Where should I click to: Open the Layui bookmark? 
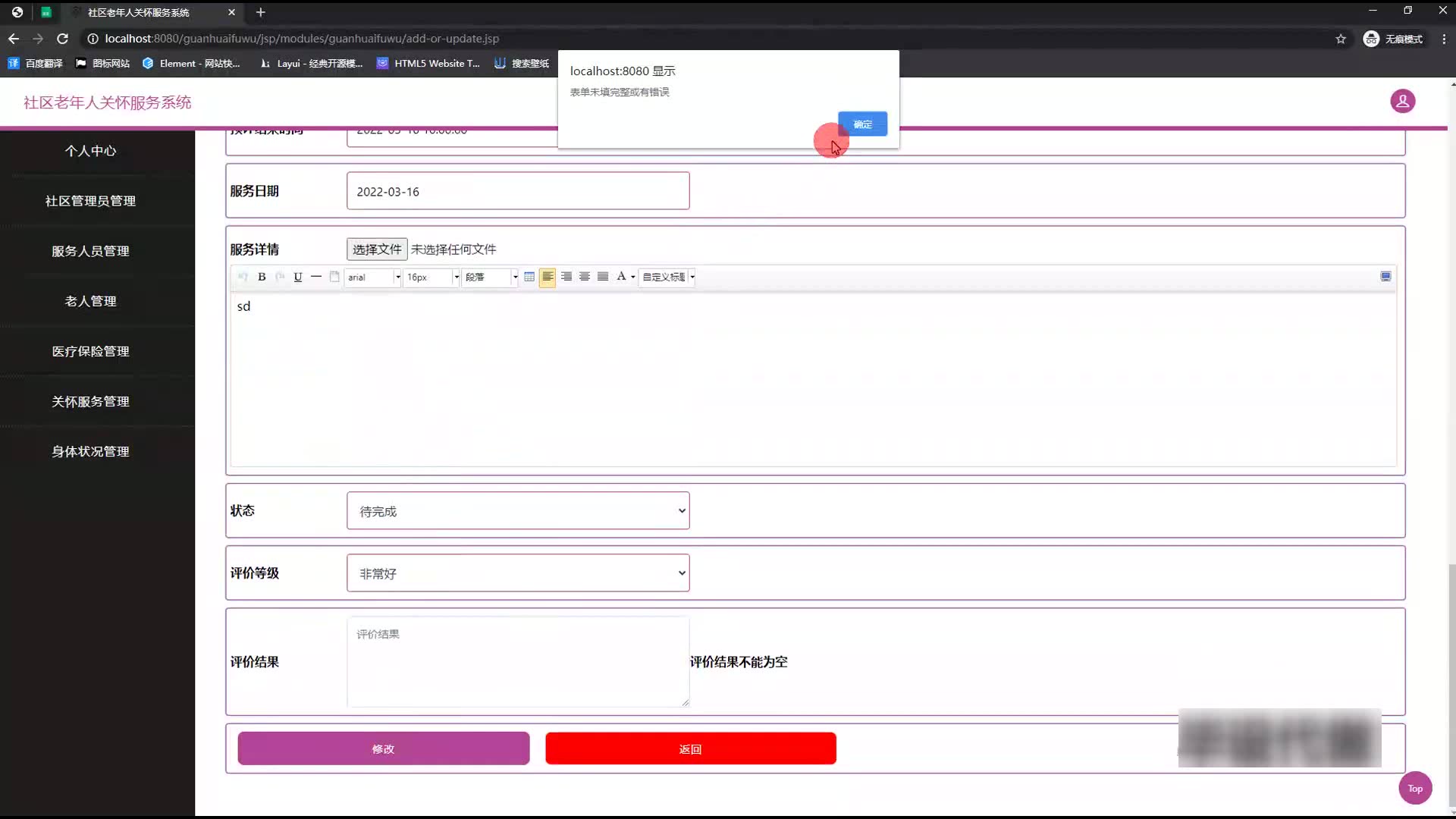[311, 64]
